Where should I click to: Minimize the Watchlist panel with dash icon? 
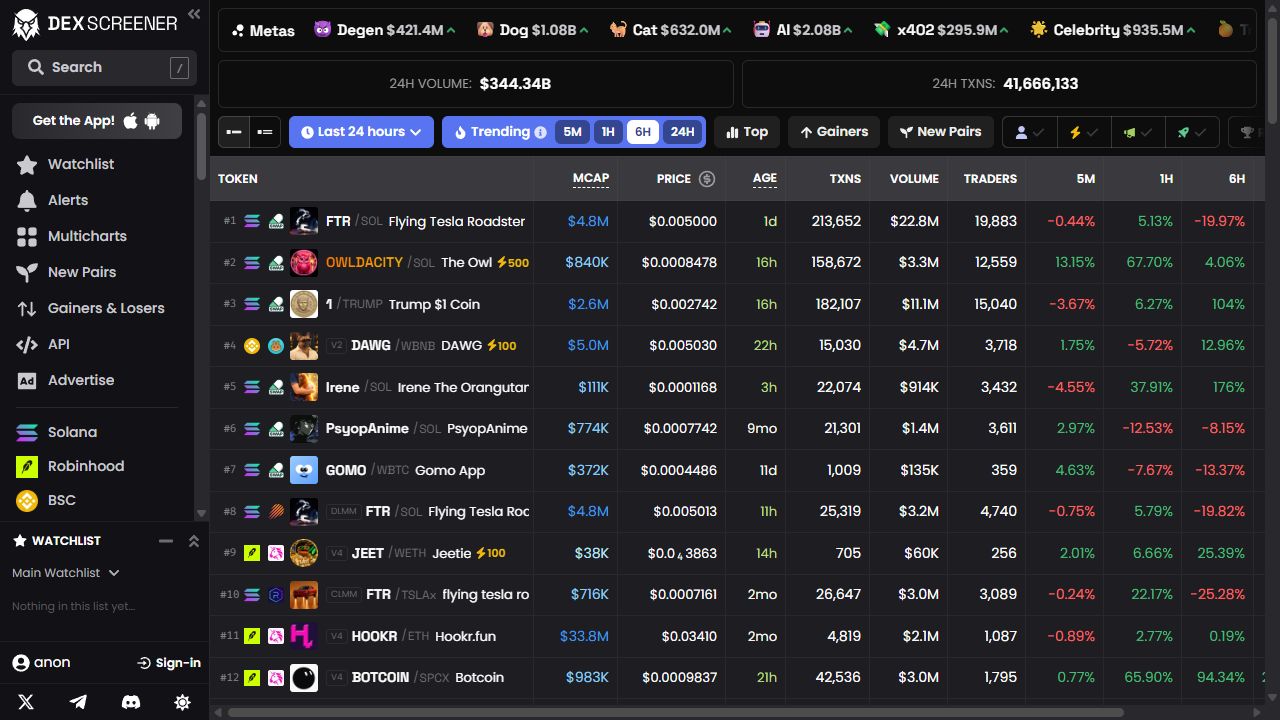166,541
